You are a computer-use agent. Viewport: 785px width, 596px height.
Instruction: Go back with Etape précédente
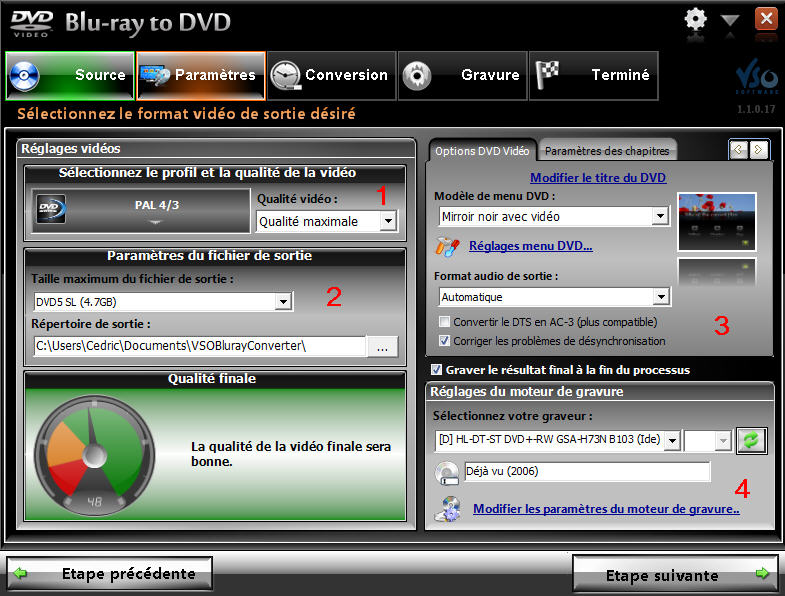(x=110, y=573)
